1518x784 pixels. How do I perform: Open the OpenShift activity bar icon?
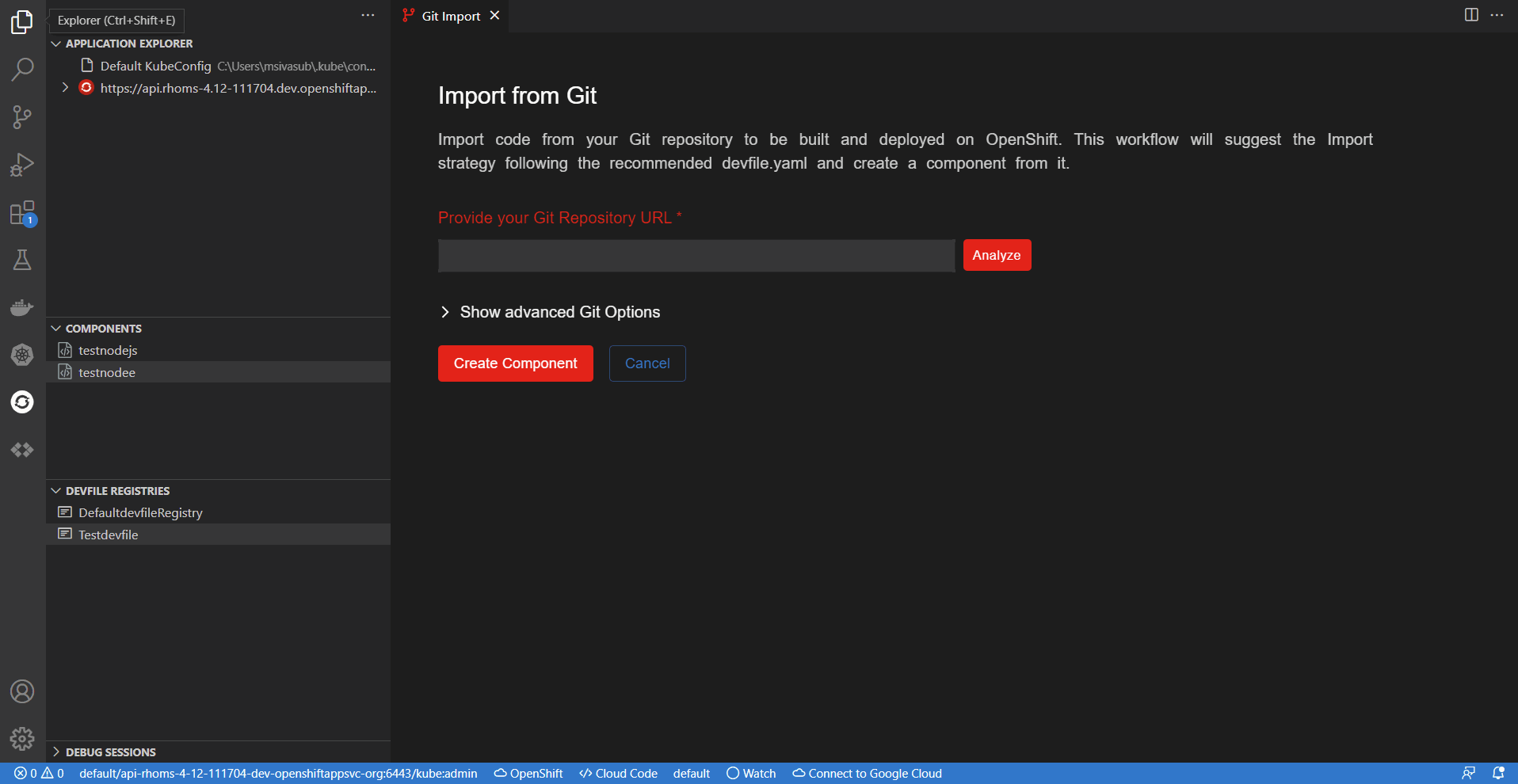click(22, 402)
